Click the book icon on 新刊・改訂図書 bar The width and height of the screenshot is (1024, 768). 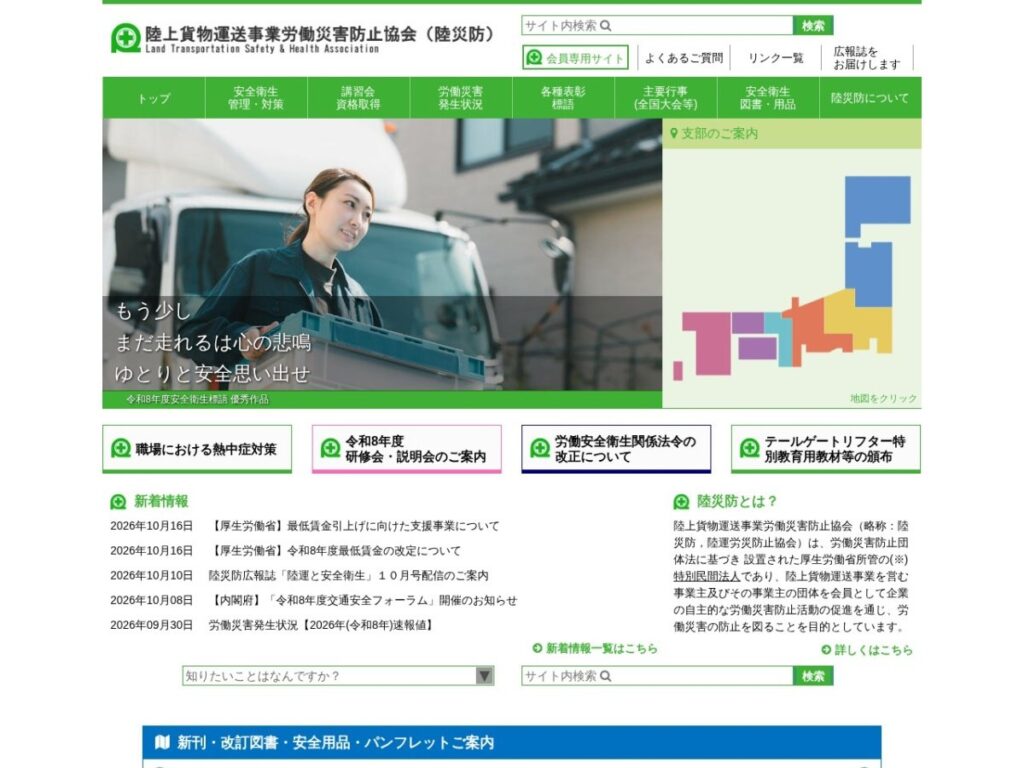coord(162,742)
